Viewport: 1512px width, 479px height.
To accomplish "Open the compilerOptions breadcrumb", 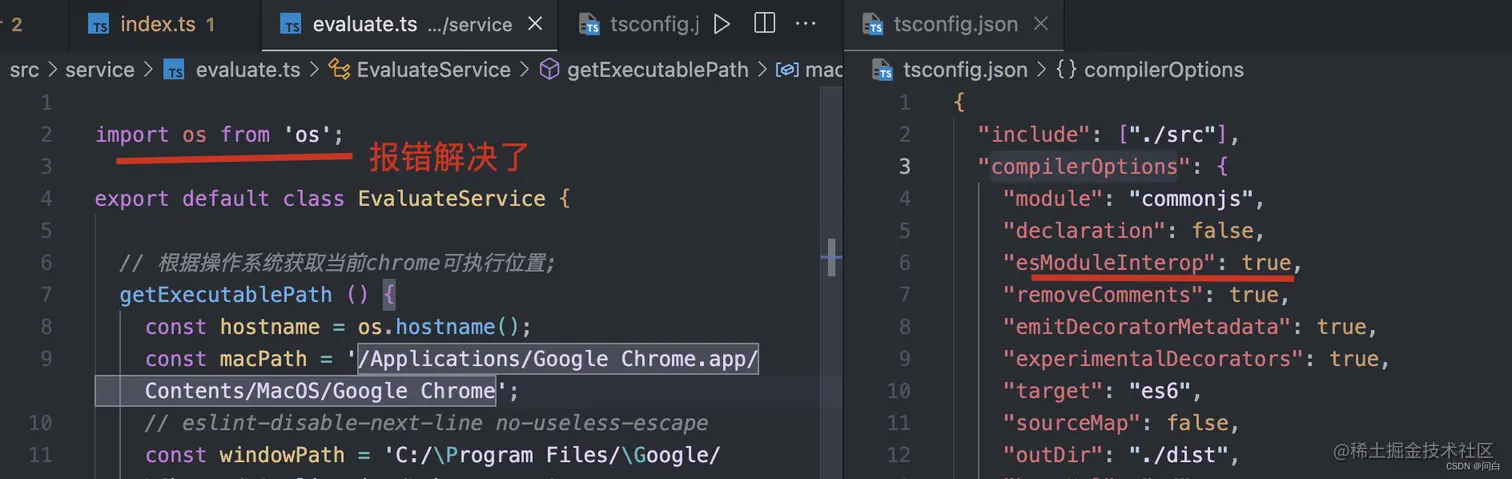I will tap(1164, 70).
